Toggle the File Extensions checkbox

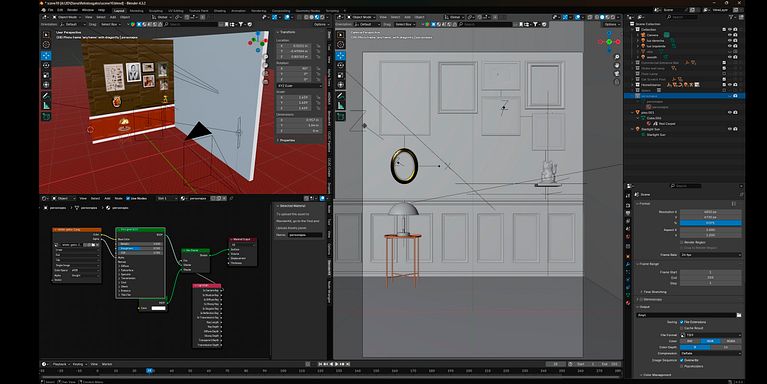click(x=682, y=322)
